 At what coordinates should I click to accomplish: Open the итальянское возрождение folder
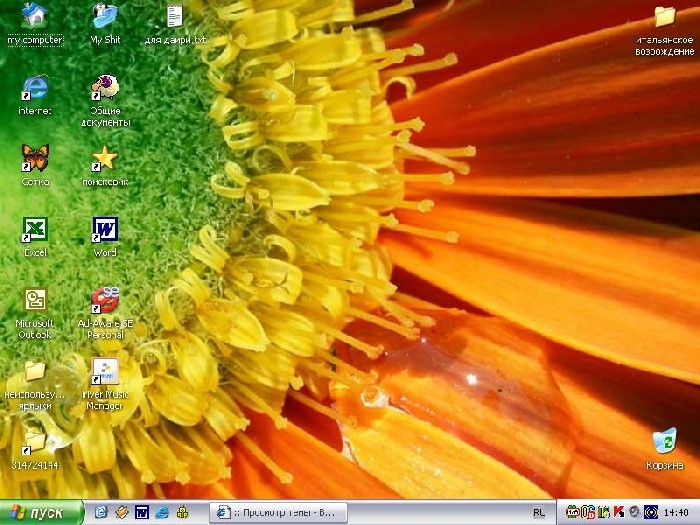[x=664, y=17]
